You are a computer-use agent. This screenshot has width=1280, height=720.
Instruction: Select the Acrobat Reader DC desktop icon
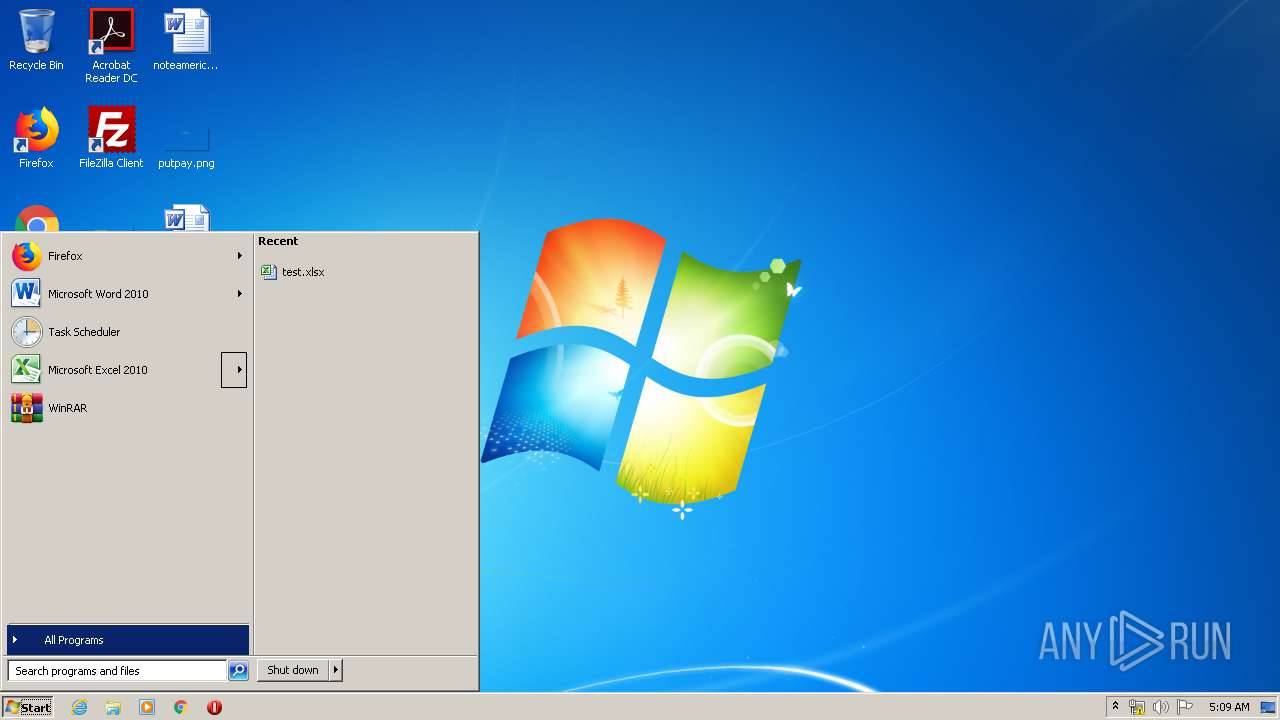(111, 45)
